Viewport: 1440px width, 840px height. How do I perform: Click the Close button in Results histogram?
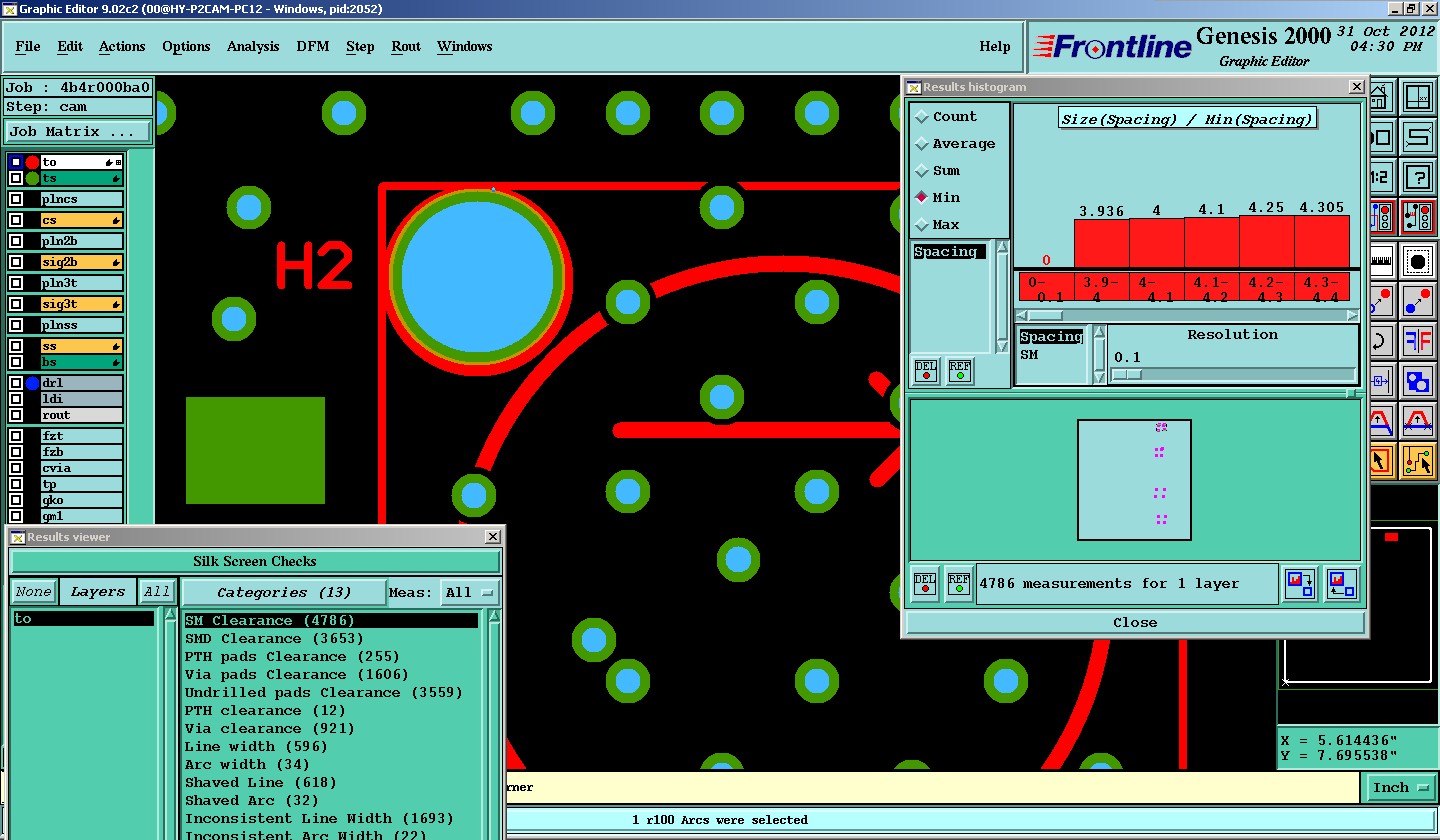[1135, 622]
